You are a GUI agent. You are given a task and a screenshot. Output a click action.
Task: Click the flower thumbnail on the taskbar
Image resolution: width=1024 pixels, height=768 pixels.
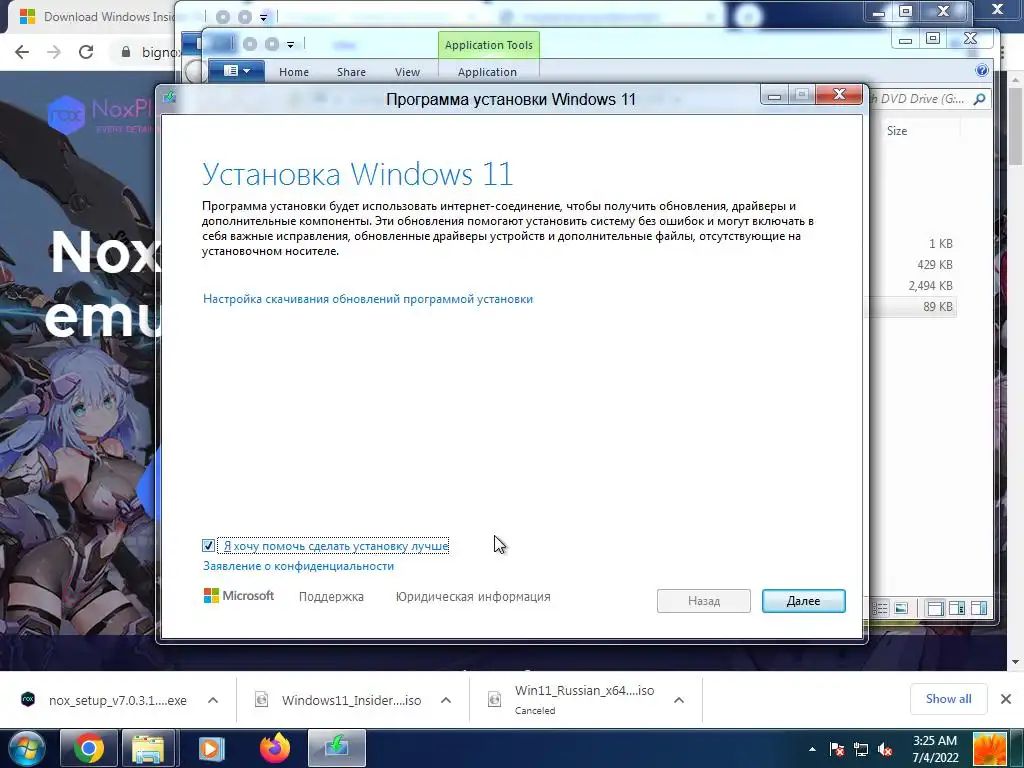pyautogui.click(x=990, y=748)
